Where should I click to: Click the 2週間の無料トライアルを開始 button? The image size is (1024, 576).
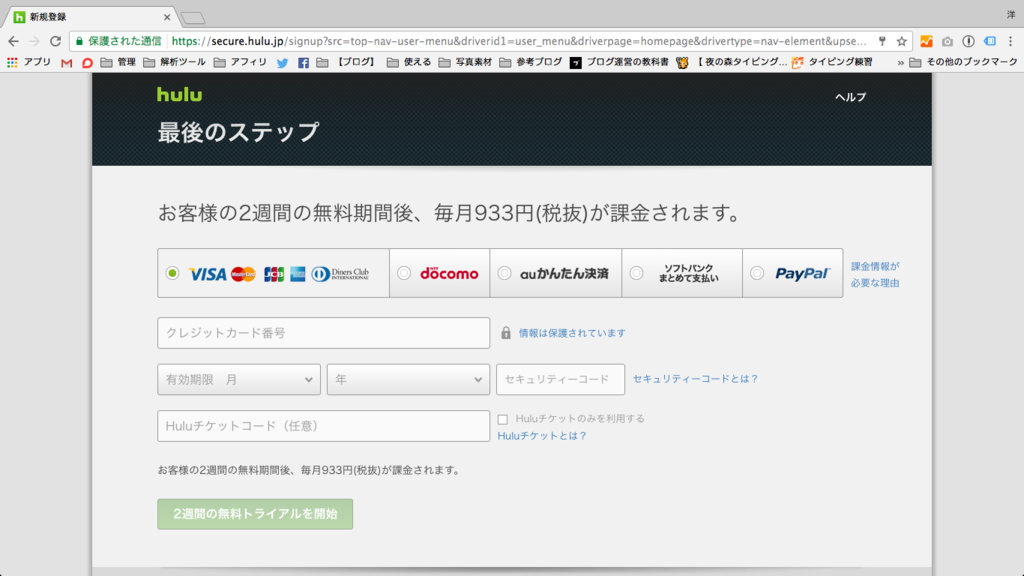click(255, 514)
